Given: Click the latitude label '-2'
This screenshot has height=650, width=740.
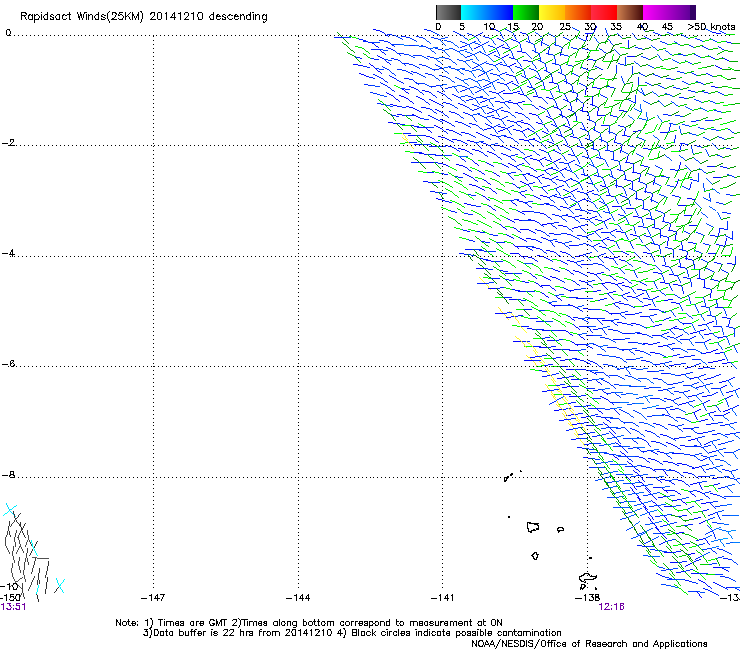Looking at the screenshot, I should coord(8,143).
